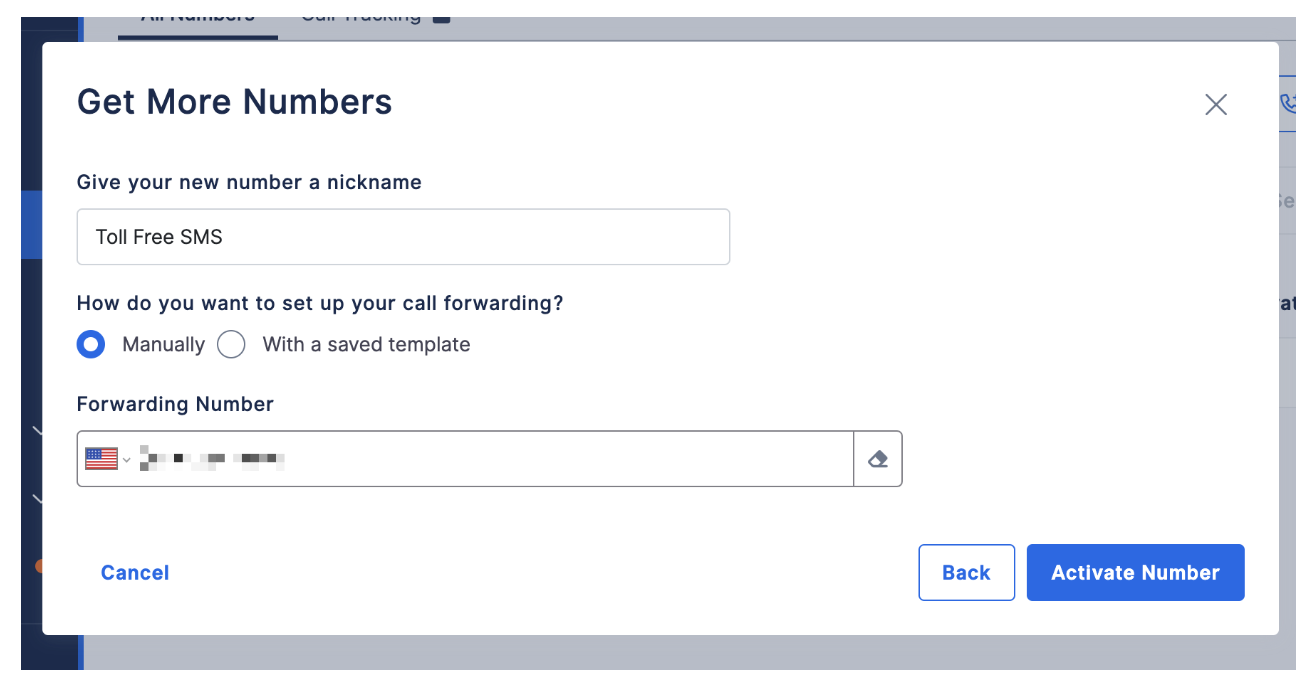1316x698 pixels.
Task: Click the Activate Number button
Action: [x=1135, y=572]
